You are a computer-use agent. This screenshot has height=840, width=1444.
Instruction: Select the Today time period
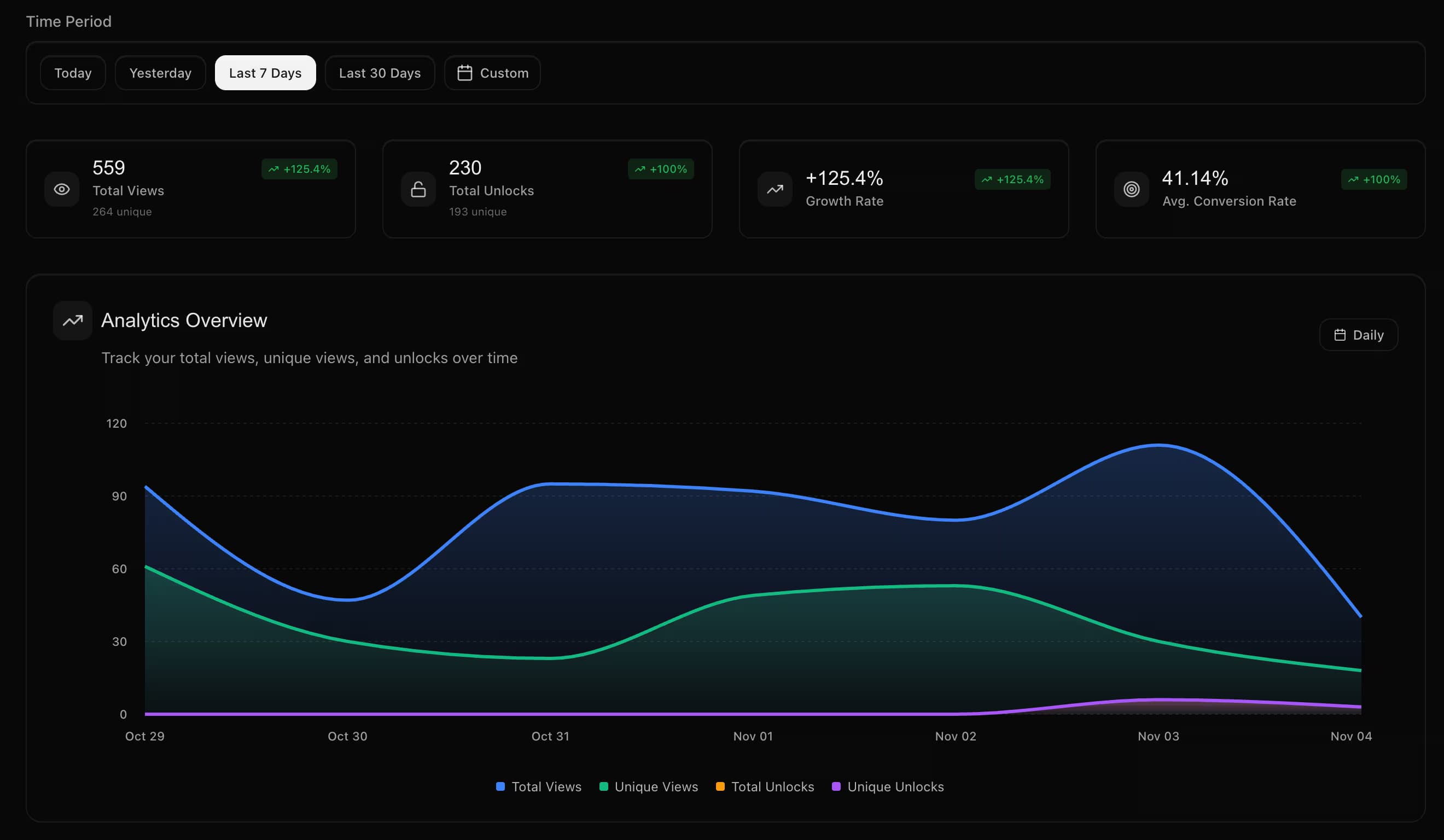coord(73,73)
